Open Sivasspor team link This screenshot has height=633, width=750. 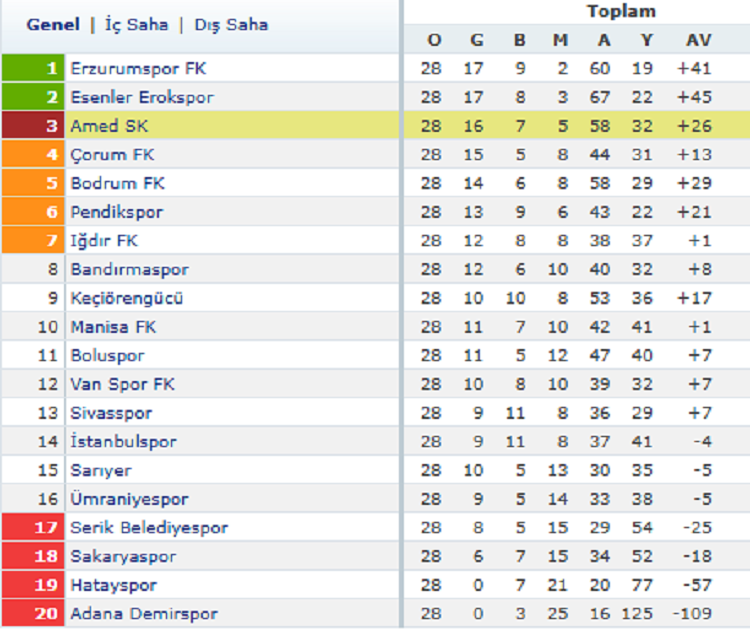(111, 413)
